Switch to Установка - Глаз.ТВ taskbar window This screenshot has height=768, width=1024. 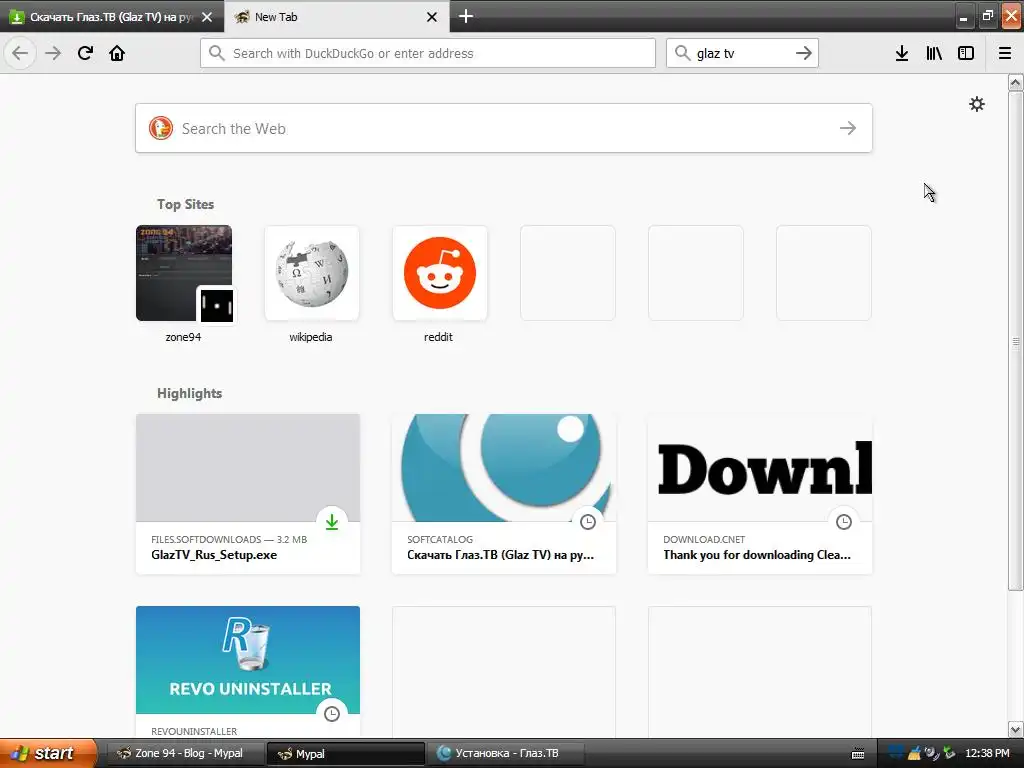coord(506,753)
